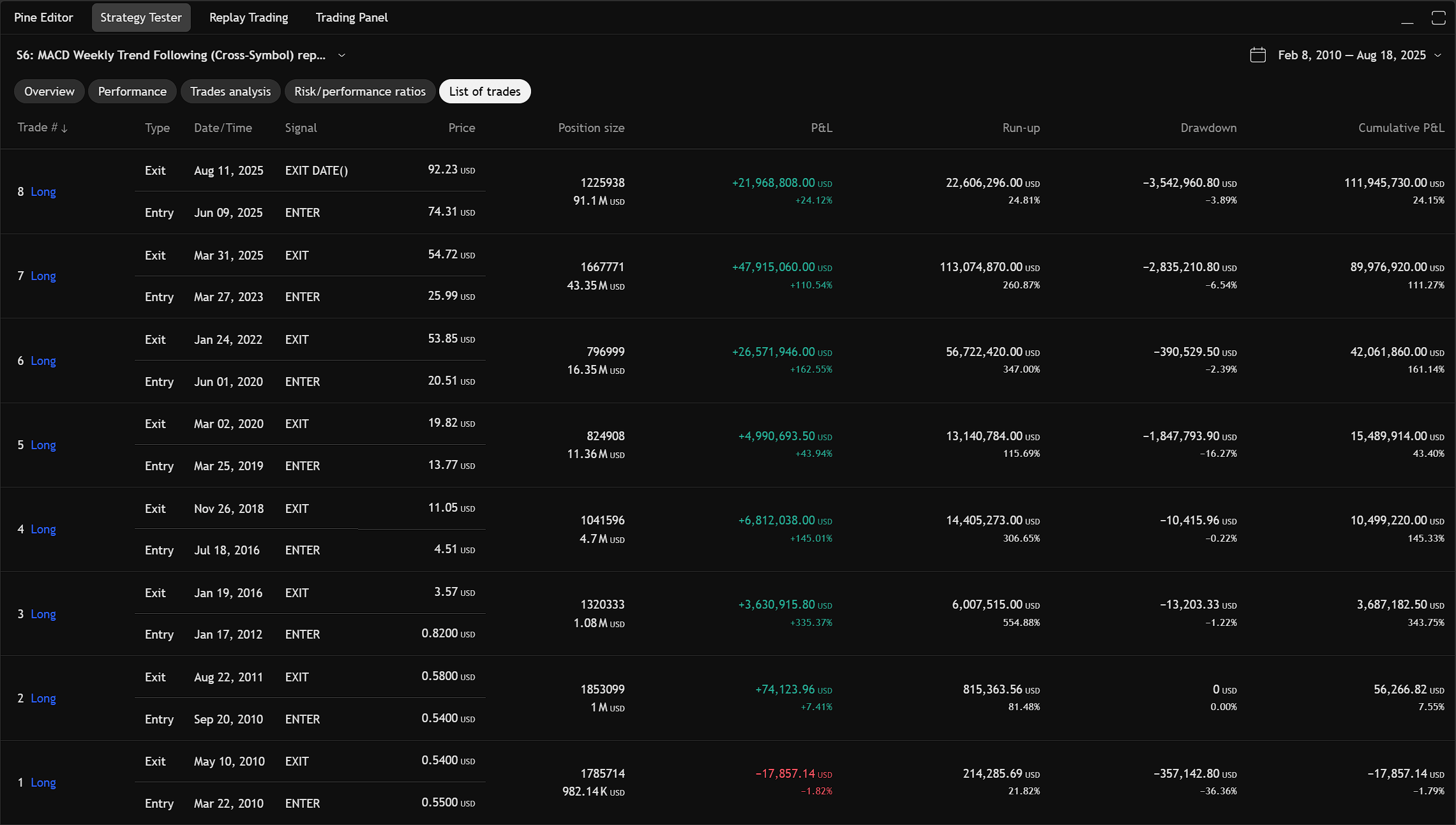Screen dimensions: 1456x825
Task: Click the Feb 8, 2010 — Aug 18, 2025 range
Action: (x=1352, y=55)
